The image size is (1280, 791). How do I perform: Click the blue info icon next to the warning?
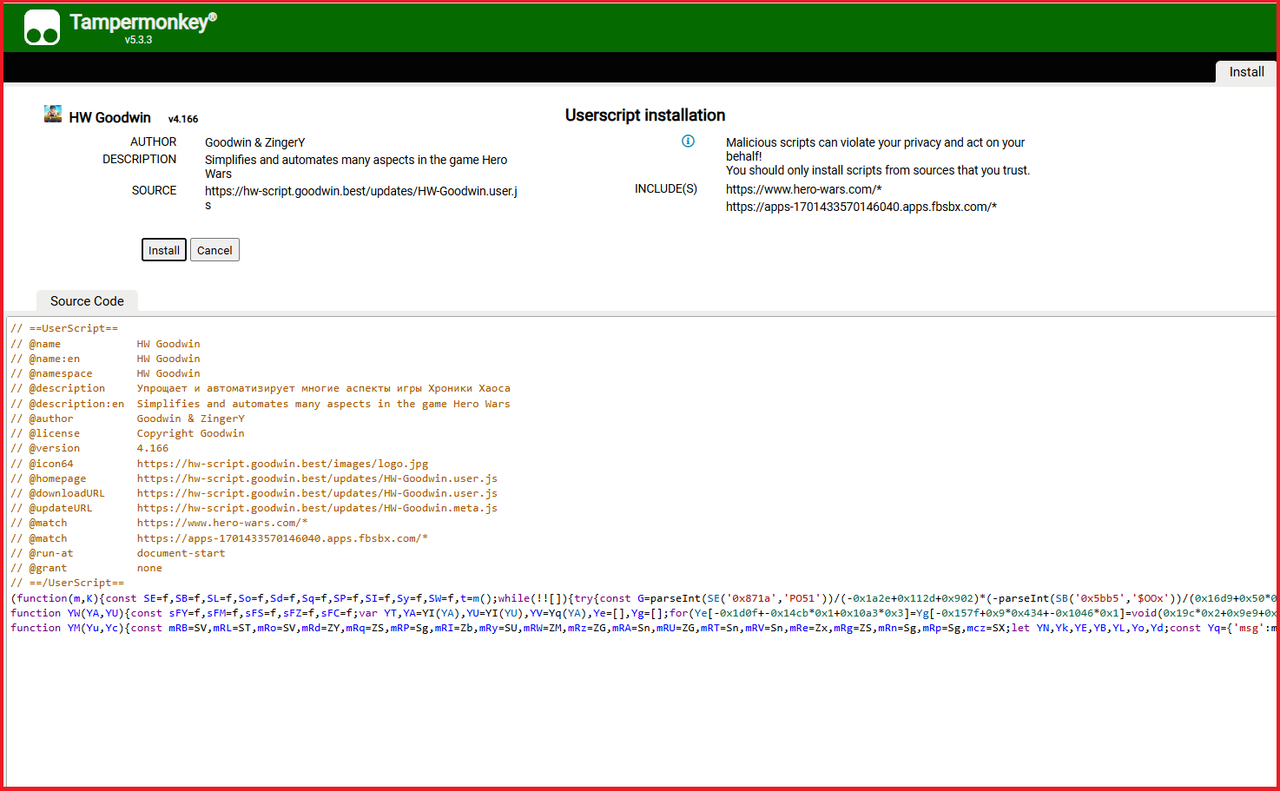coord(688,141)
